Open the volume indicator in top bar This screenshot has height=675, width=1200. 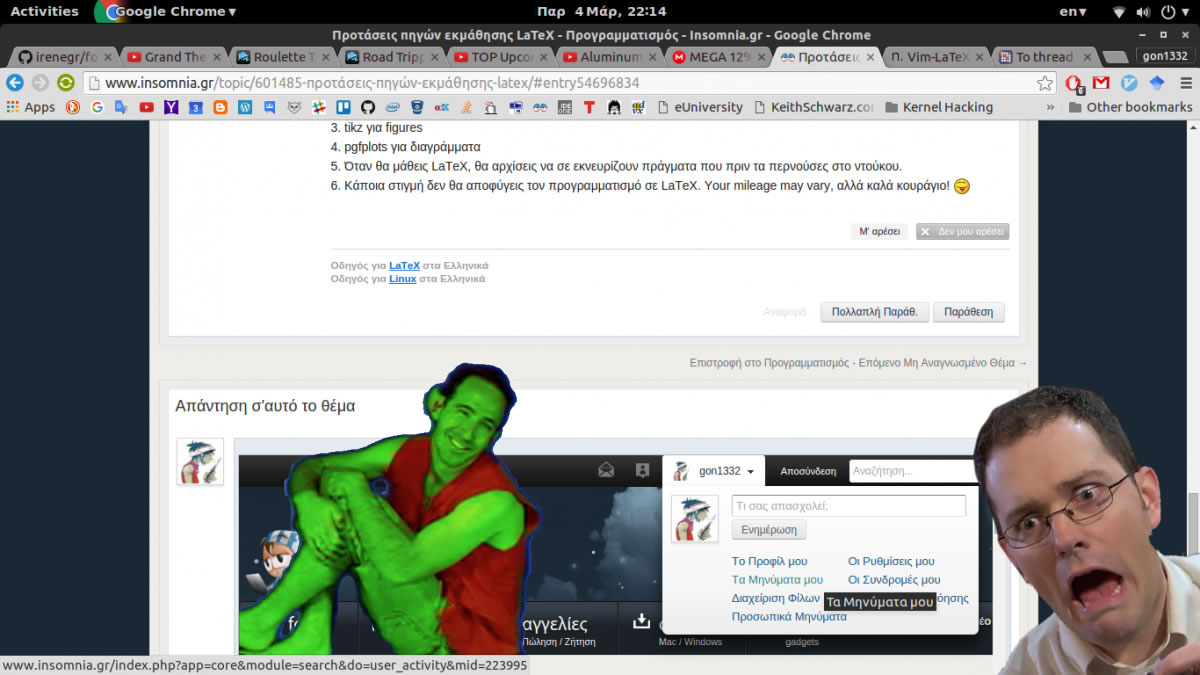tap(1143, 11)
